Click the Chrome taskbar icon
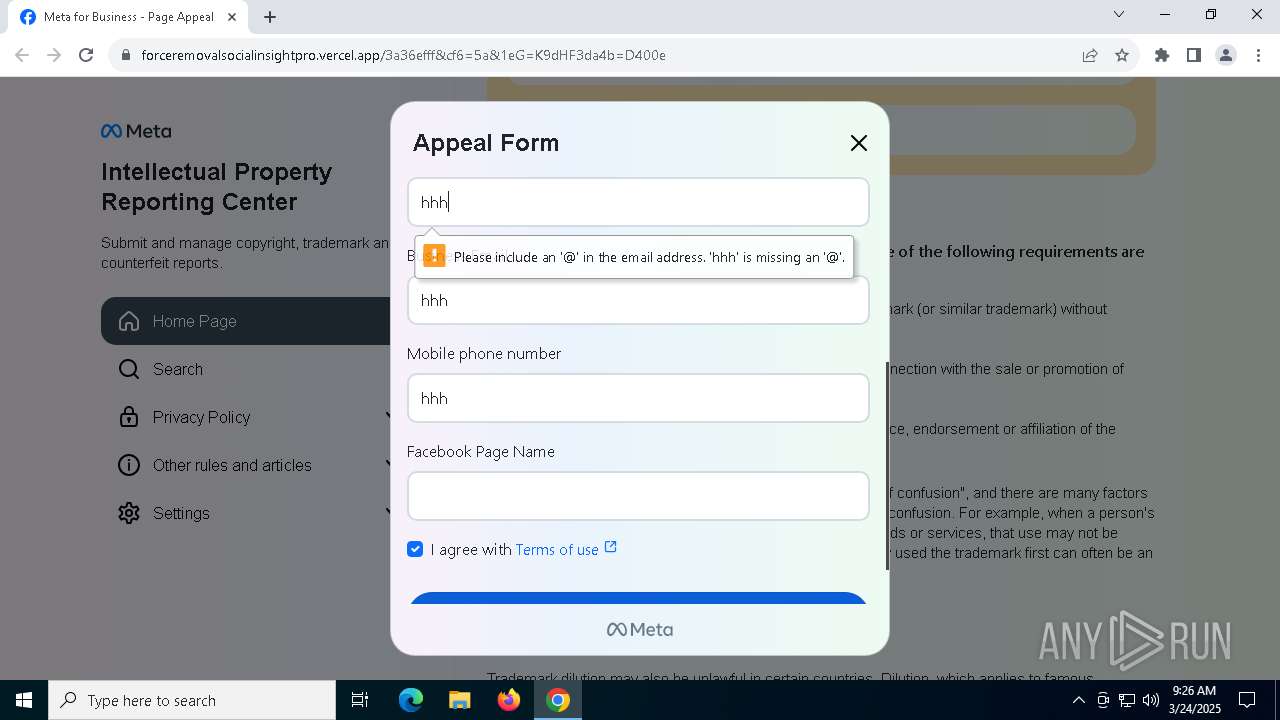This screenshot has height=720, width=1280. (558, 700)
